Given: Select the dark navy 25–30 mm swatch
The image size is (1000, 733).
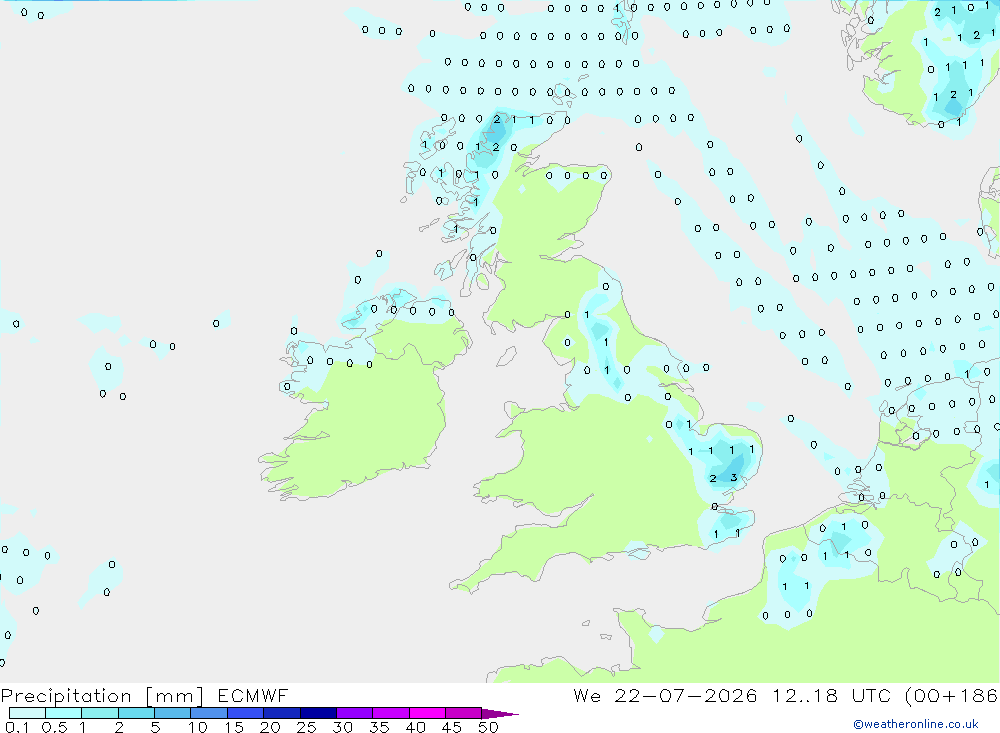Looking at the screenshot, I should [318, 713].
